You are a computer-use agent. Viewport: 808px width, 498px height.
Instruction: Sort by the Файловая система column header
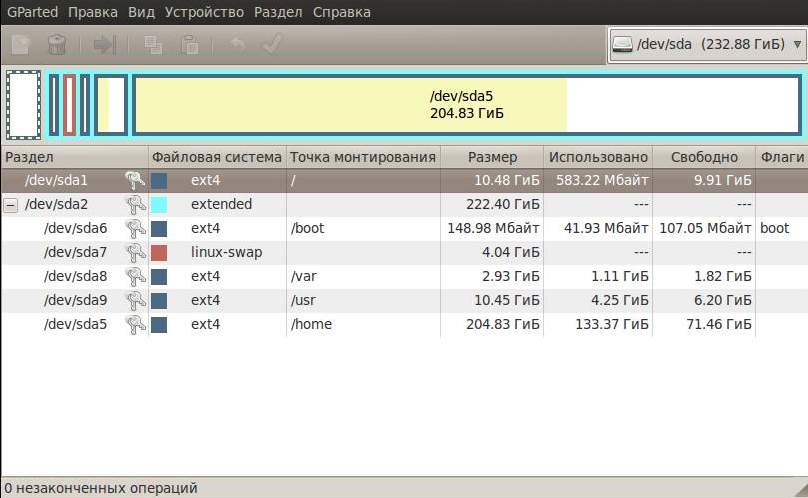(217, 157)
